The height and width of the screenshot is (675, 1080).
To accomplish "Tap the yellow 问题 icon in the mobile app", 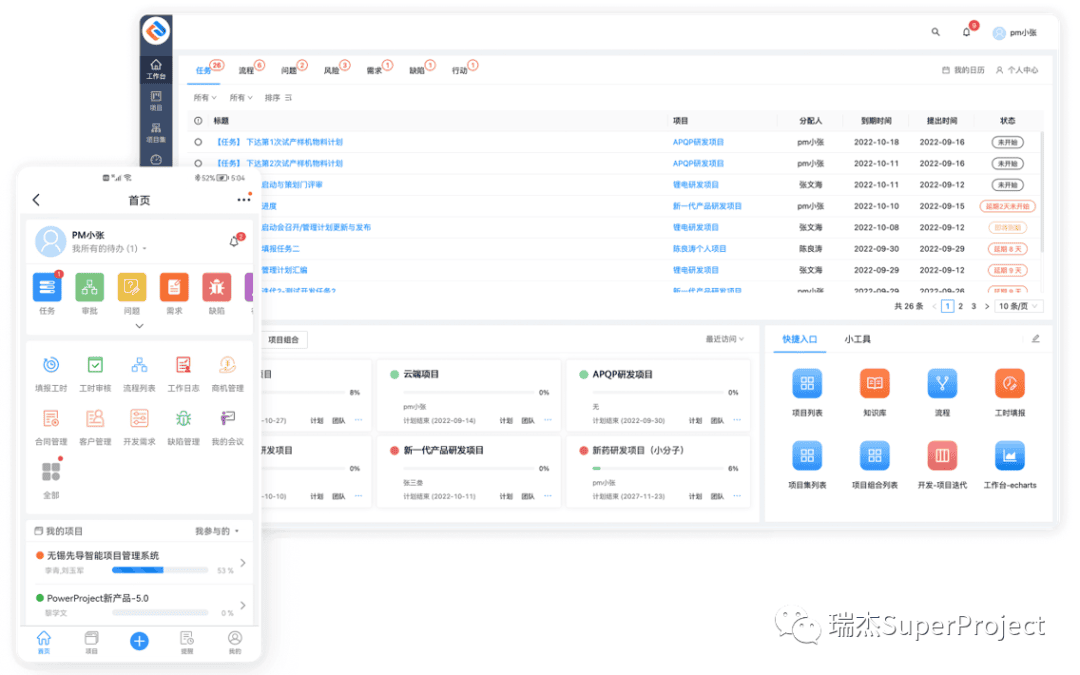I will coord(132,287).
